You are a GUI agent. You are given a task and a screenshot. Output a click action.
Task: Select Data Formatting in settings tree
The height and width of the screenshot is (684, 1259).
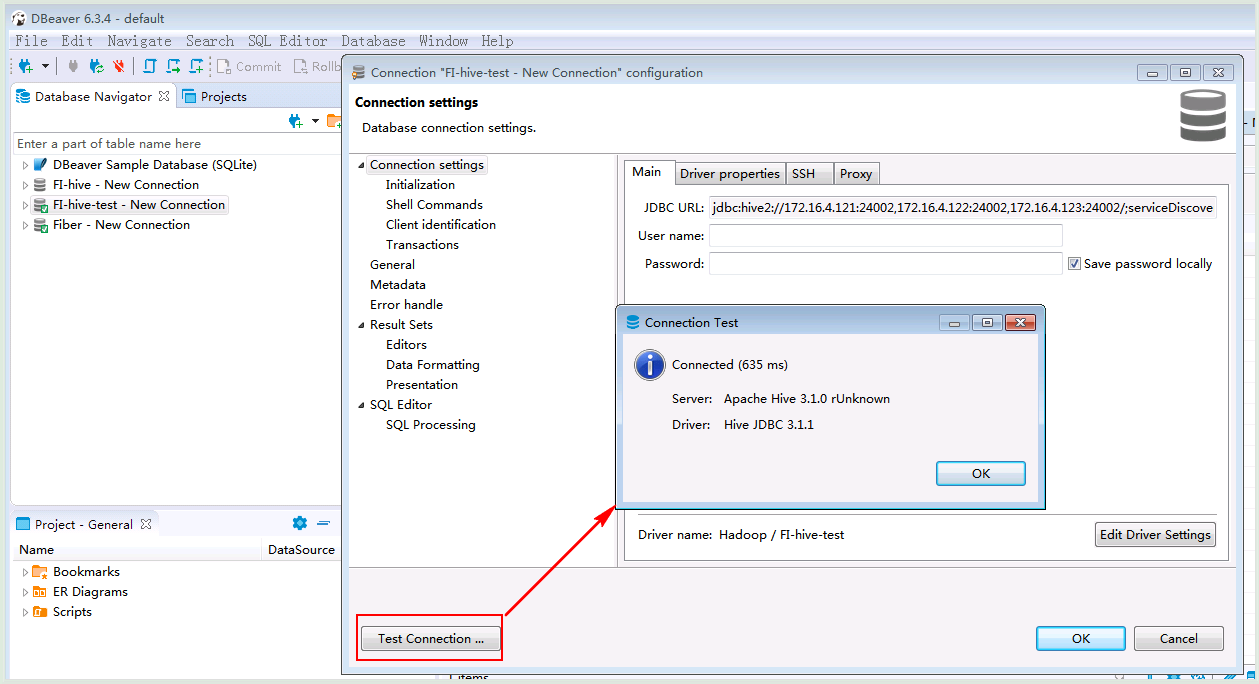coord(433,365)
